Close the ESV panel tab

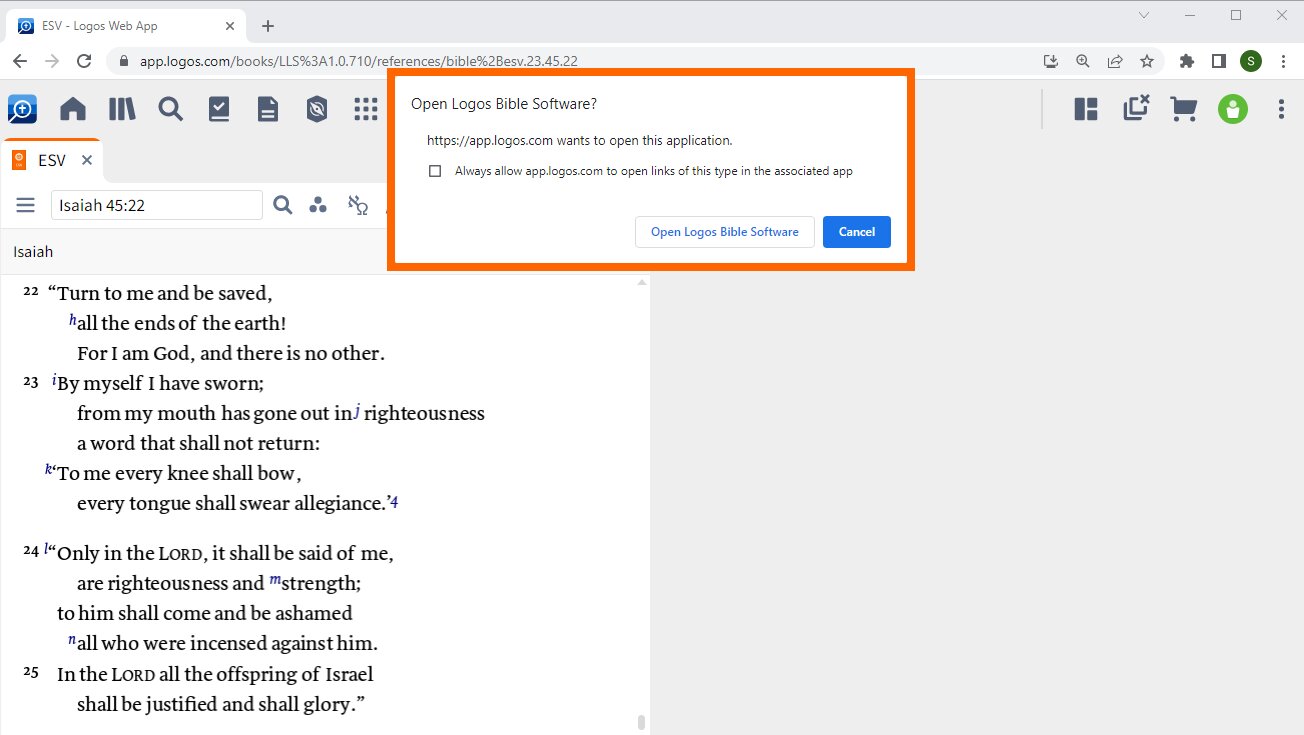[x=87, y=160]
